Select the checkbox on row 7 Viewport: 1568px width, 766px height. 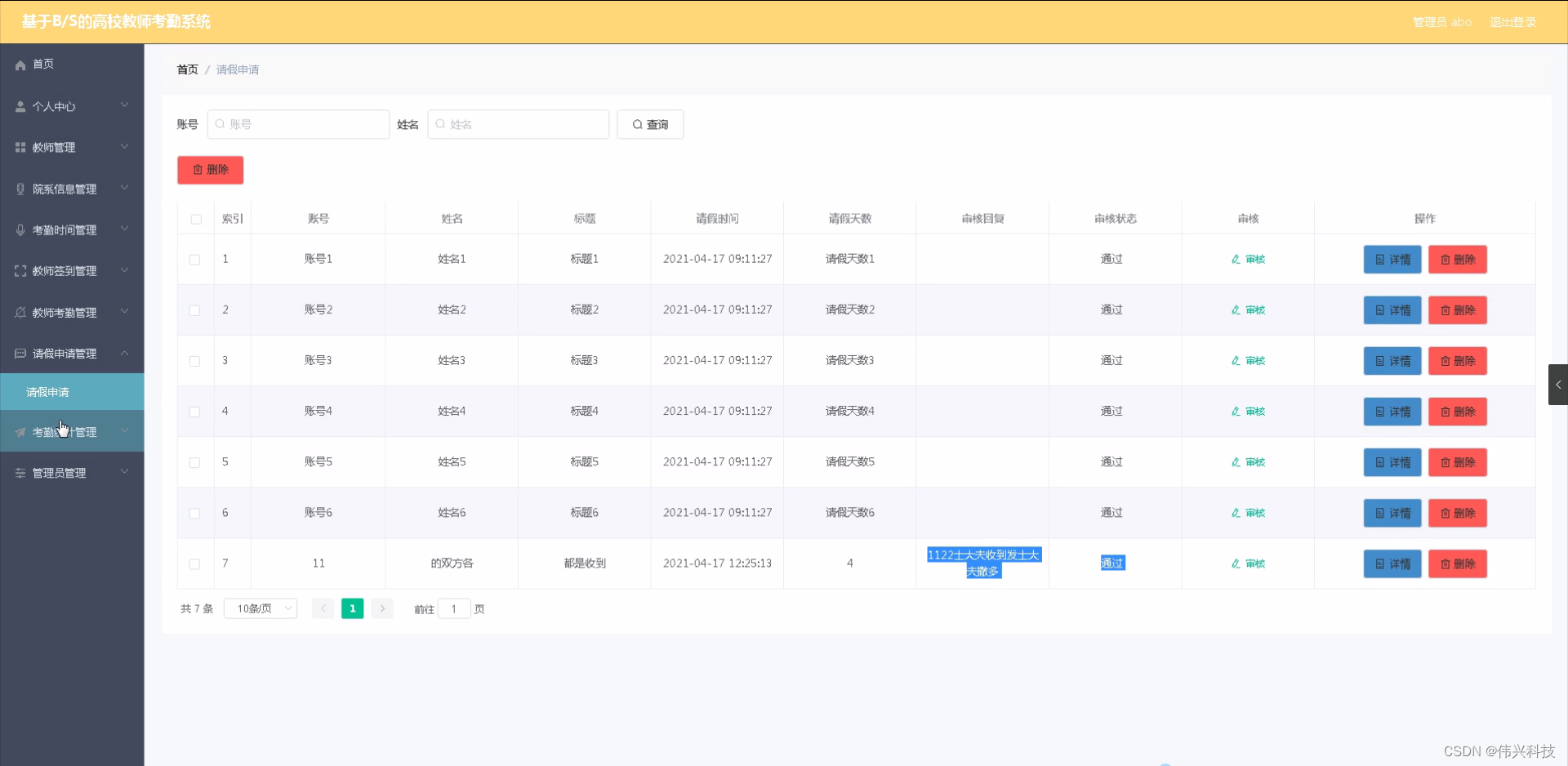(195, 563)
